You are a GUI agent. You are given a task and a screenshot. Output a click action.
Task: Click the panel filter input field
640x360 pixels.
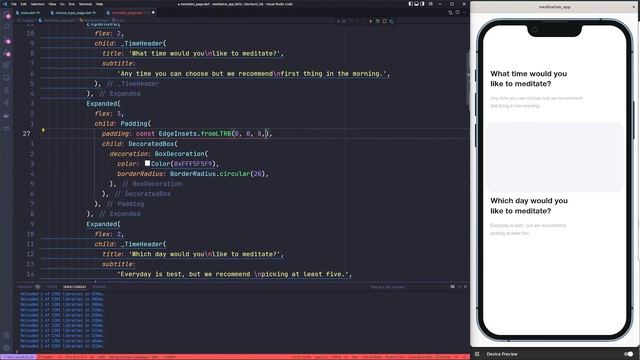(388, 287)
